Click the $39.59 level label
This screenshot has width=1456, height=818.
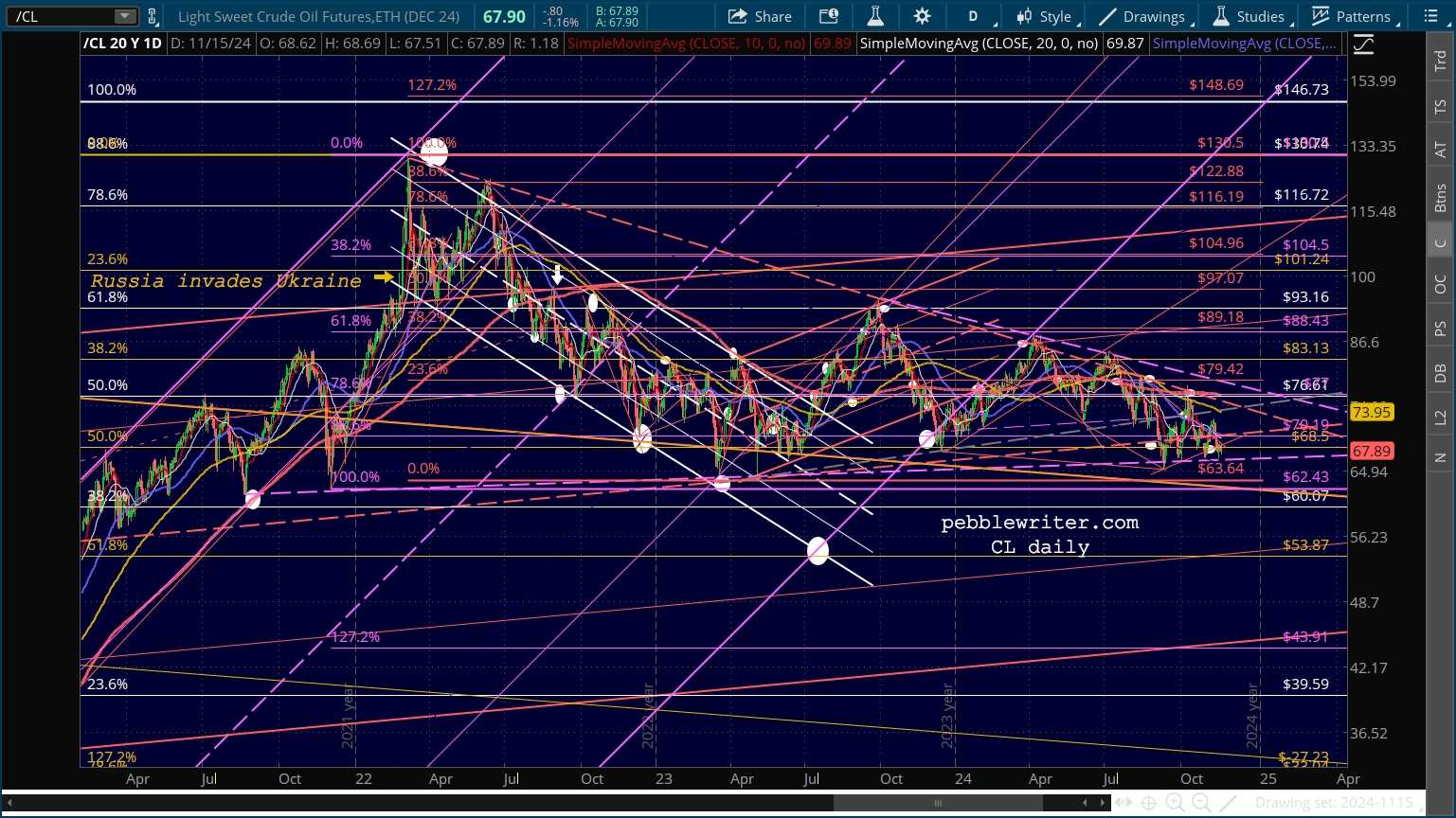pos(1305,685)
